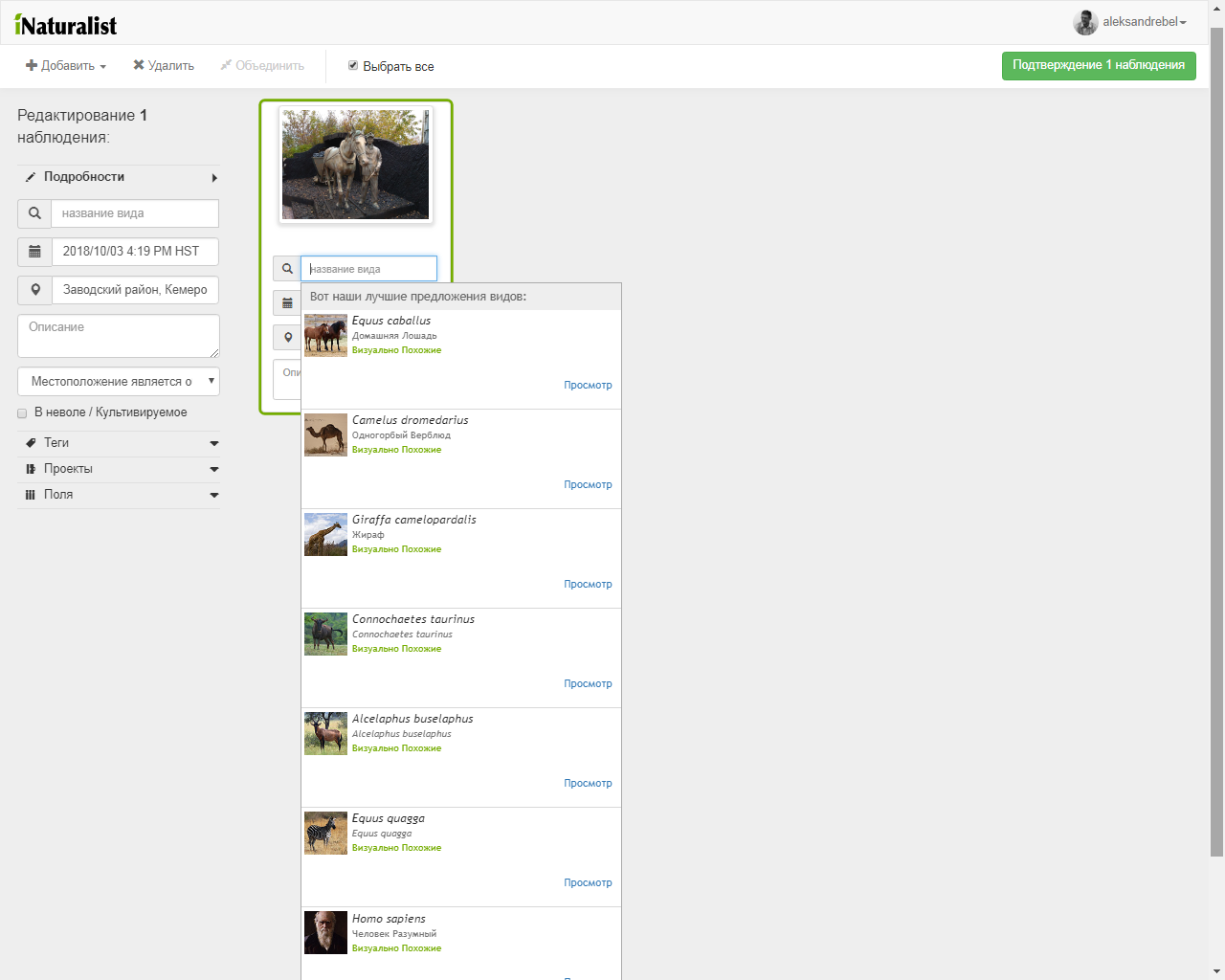
Task: Open the Местоположение является geoprivacy dropdown
Action: pos(119,382)
